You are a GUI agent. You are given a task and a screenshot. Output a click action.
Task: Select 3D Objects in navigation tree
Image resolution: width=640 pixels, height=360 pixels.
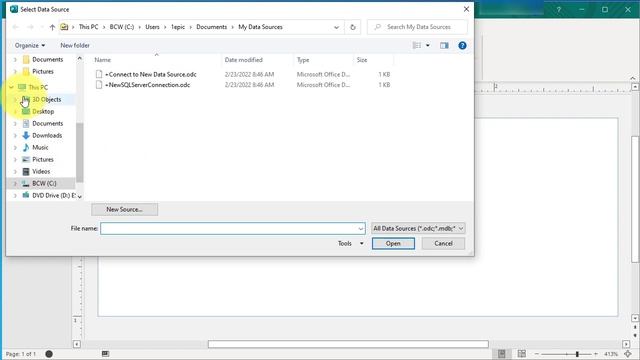[x=47, y=100]
